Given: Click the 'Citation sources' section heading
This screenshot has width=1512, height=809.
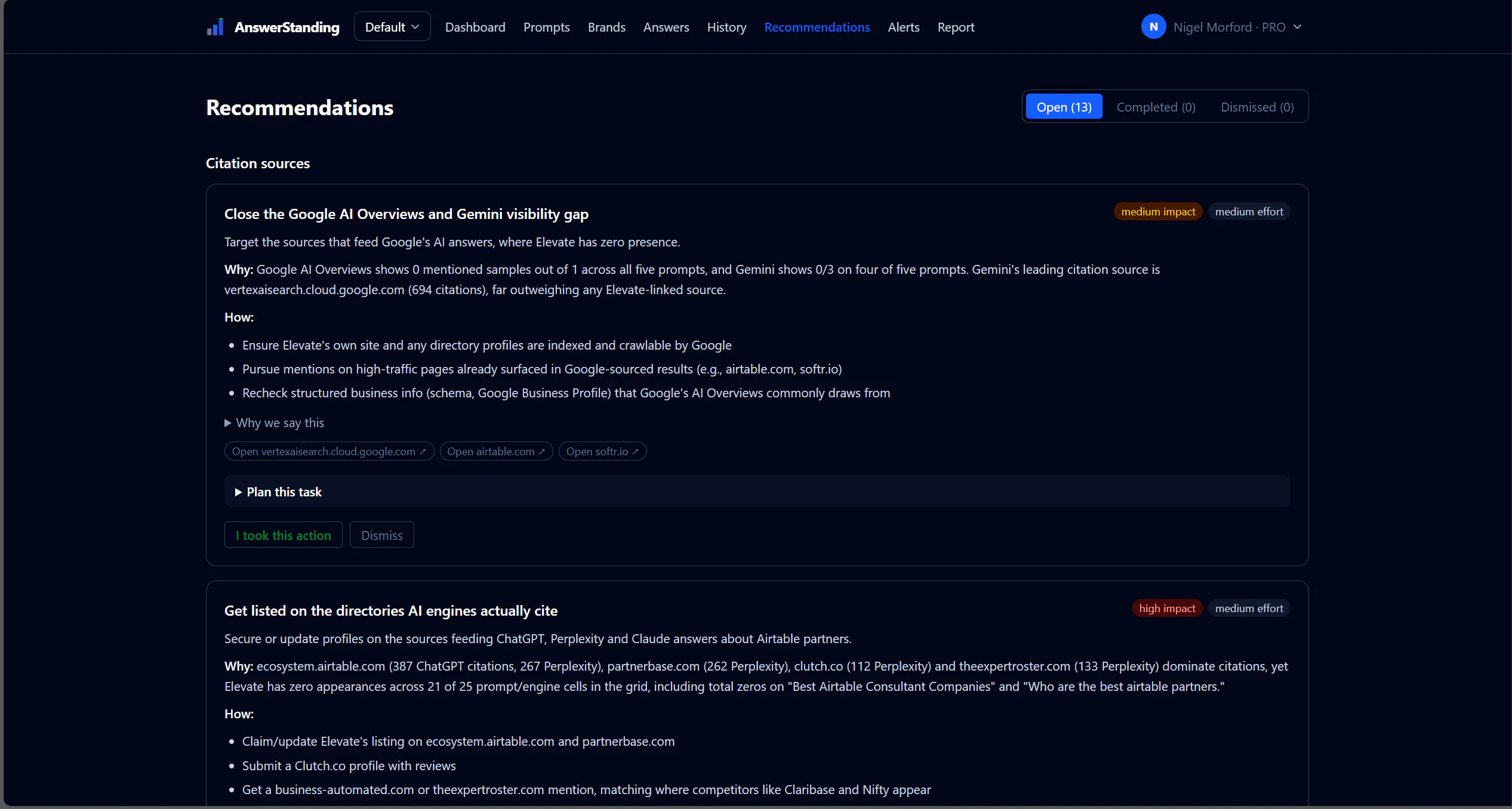Looking at the screenshot, I should click(x=258, y=163).
